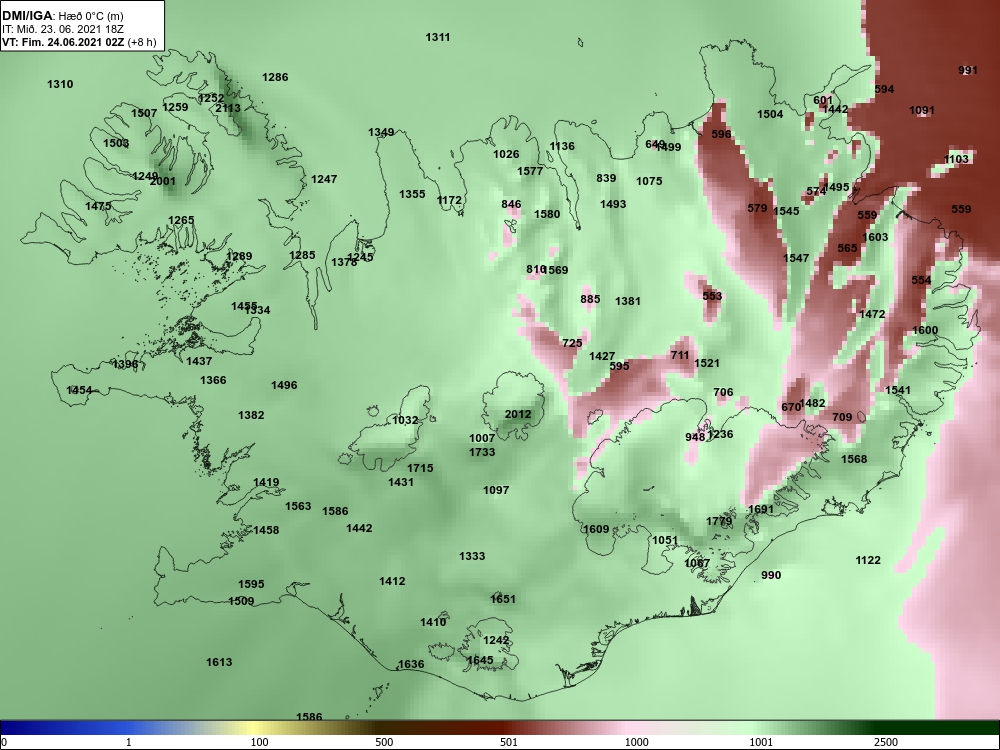Viewport: 1000px width, 750px height.
Task: Select the map value 1097
Action: click(x=496, y=490)
